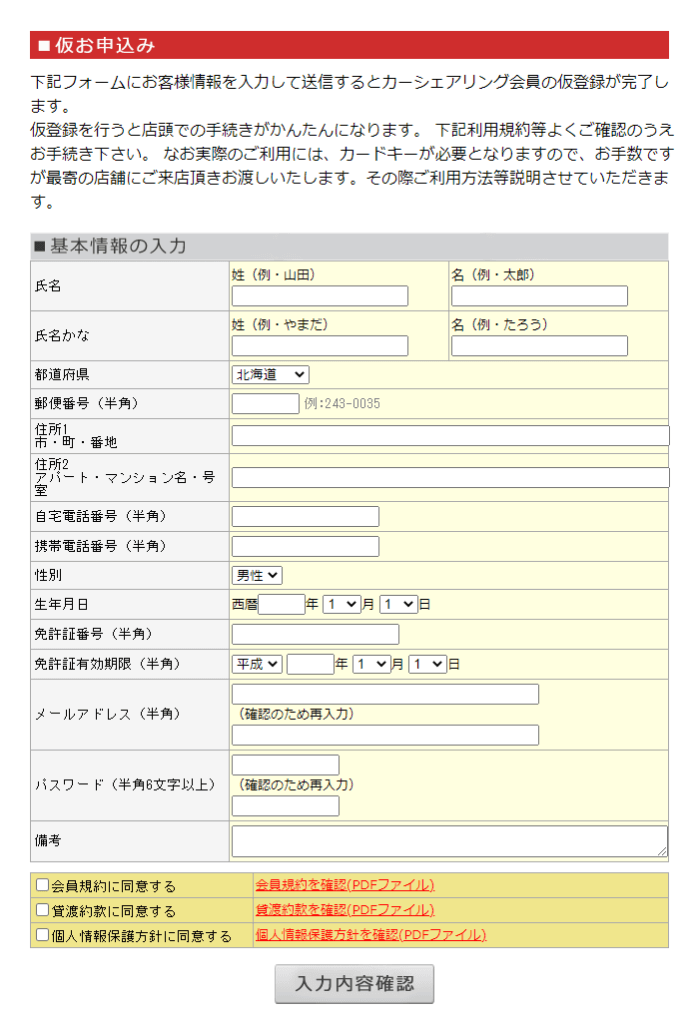The image size is (699, 1024).
Task: Click the 入力内容確認 button
Action: [354, 984]
